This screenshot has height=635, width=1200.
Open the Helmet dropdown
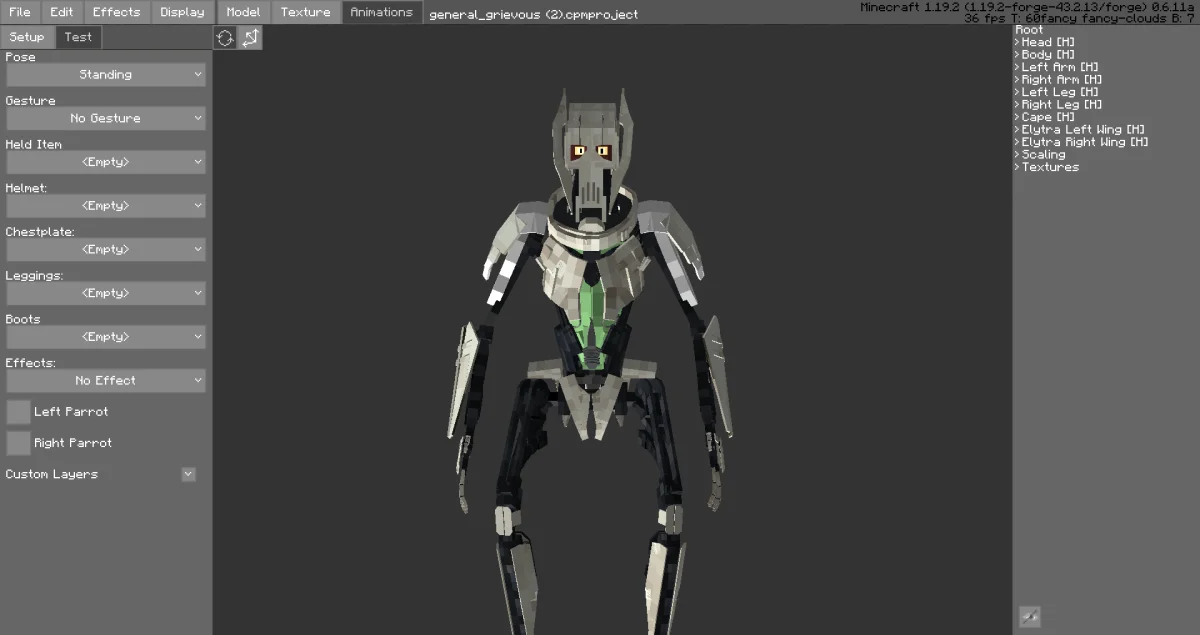pyautogui.click(x=106, y=205)
